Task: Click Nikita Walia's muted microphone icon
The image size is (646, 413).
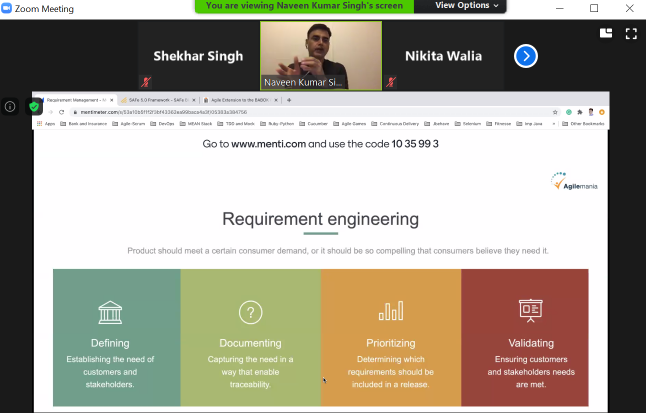Action: click(391, 82)
